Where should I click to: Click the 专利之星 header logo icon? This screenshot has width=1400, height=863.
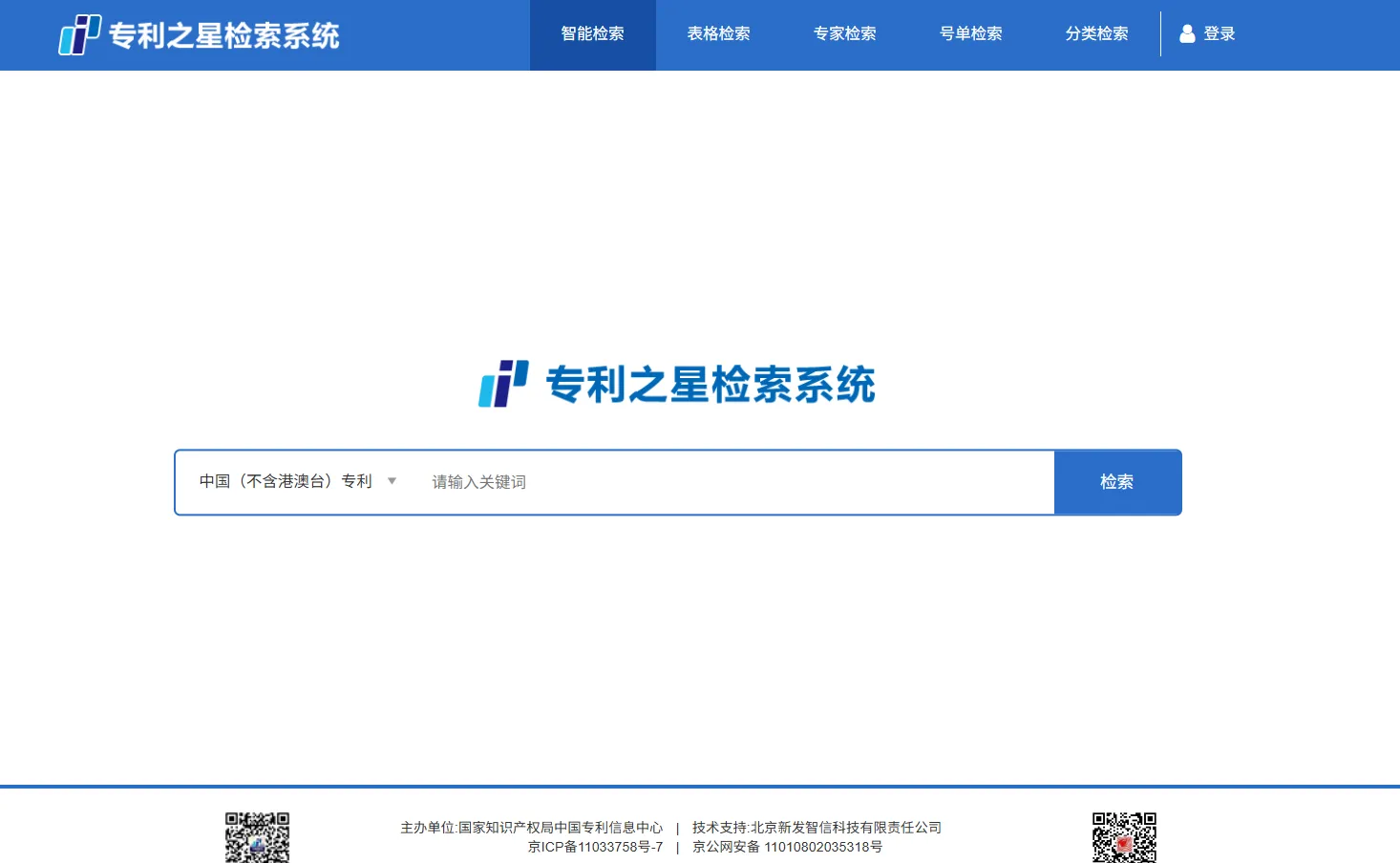click(79, 34)
